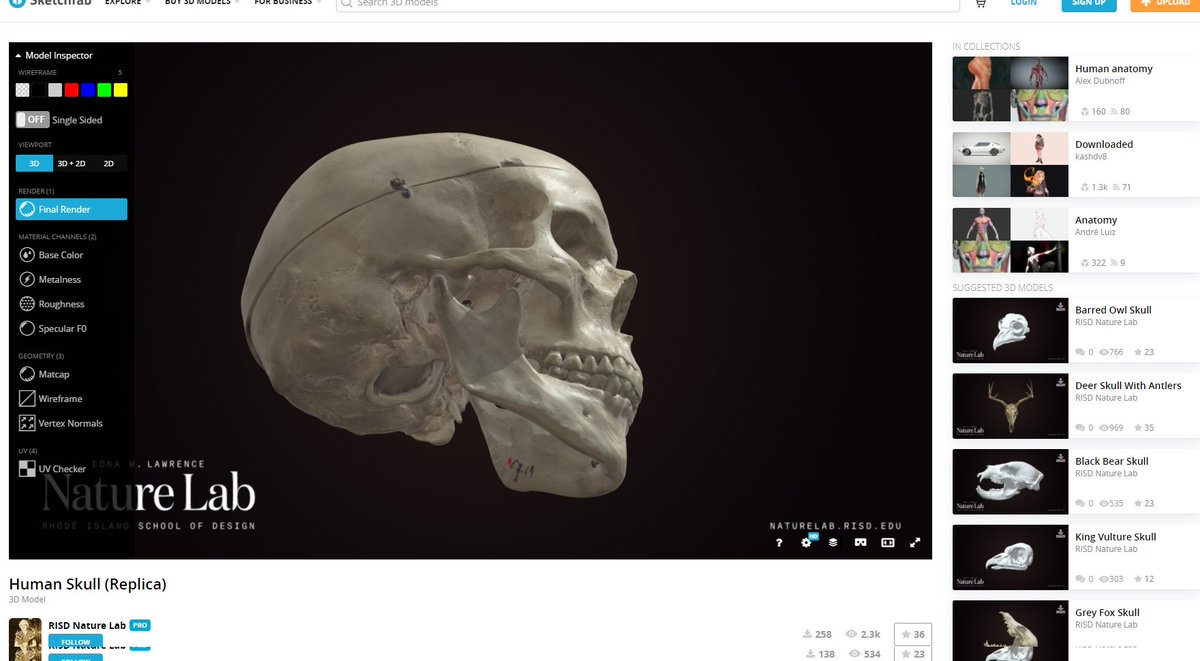Click the PRO badge beside RISD Nature Lab
The height and width of the screenshot is (661, 1200).
tap(139, 625)
